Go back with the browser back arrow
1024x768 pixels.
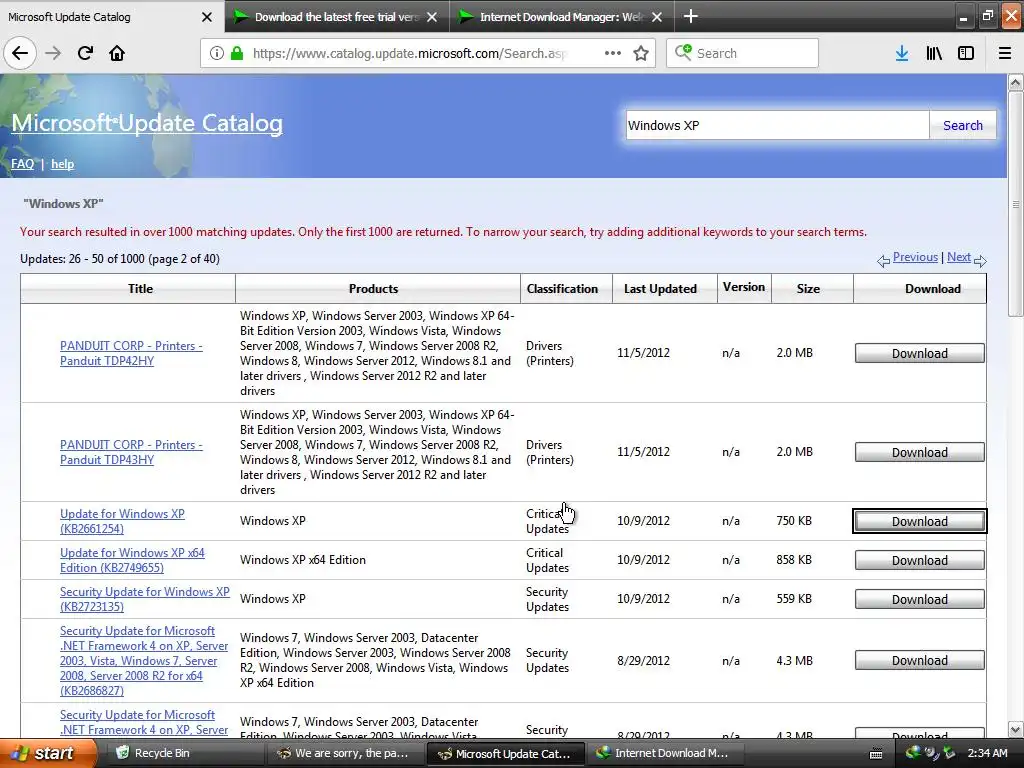coord(20,53)
